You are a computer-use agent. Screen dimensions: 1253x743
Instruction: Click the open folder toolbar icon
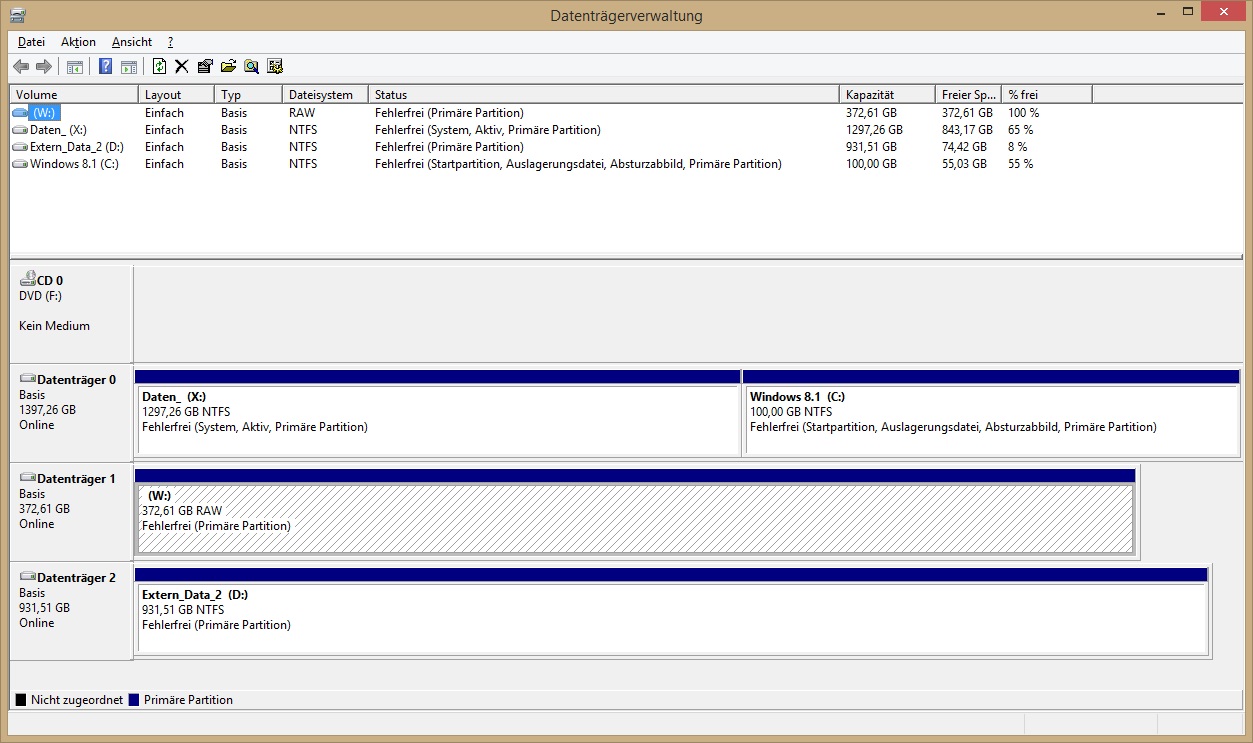pos(228,67)
